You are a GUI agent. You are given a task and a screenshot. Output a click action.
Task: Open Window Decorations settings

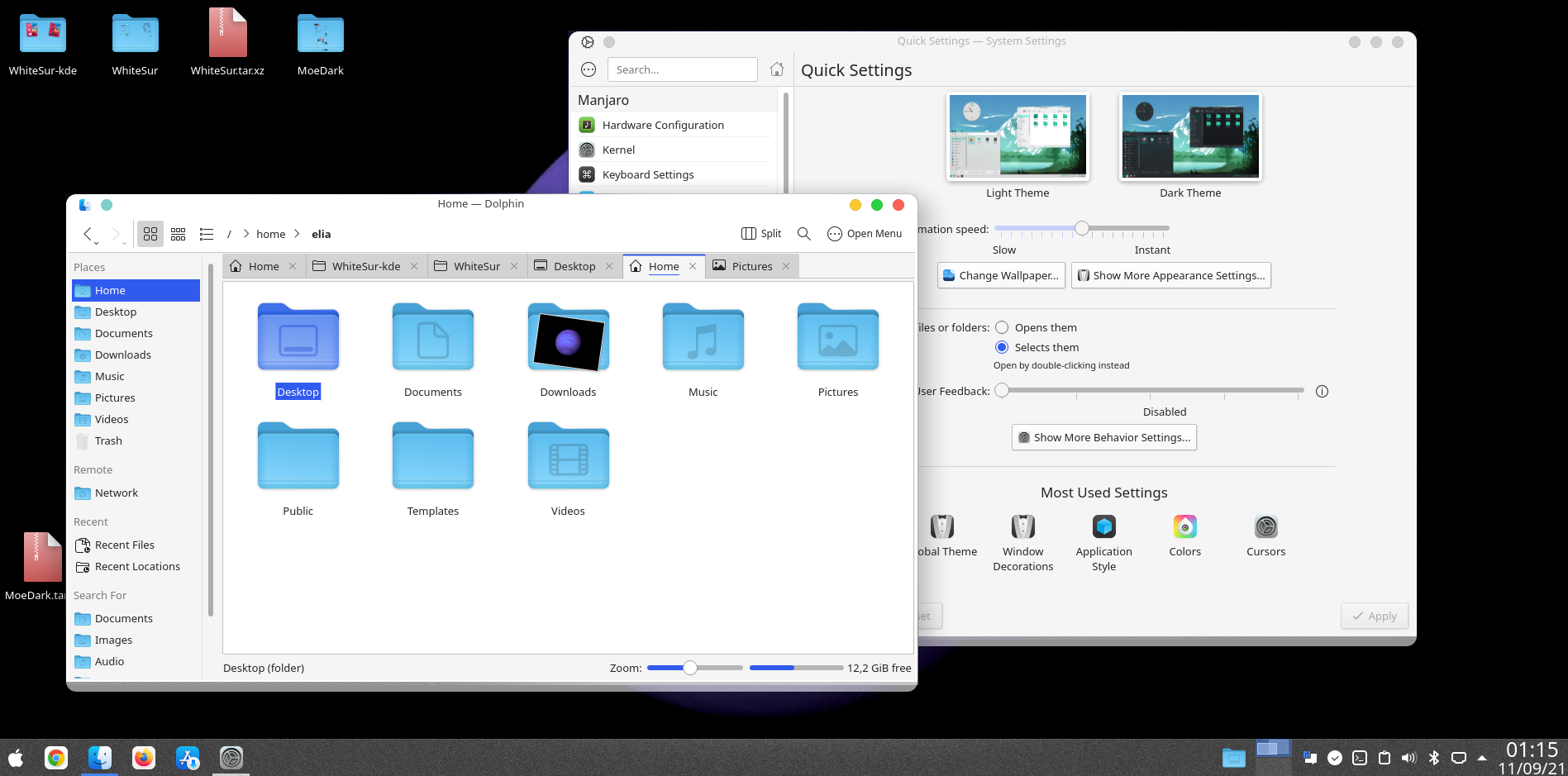tap(1022, 543)
